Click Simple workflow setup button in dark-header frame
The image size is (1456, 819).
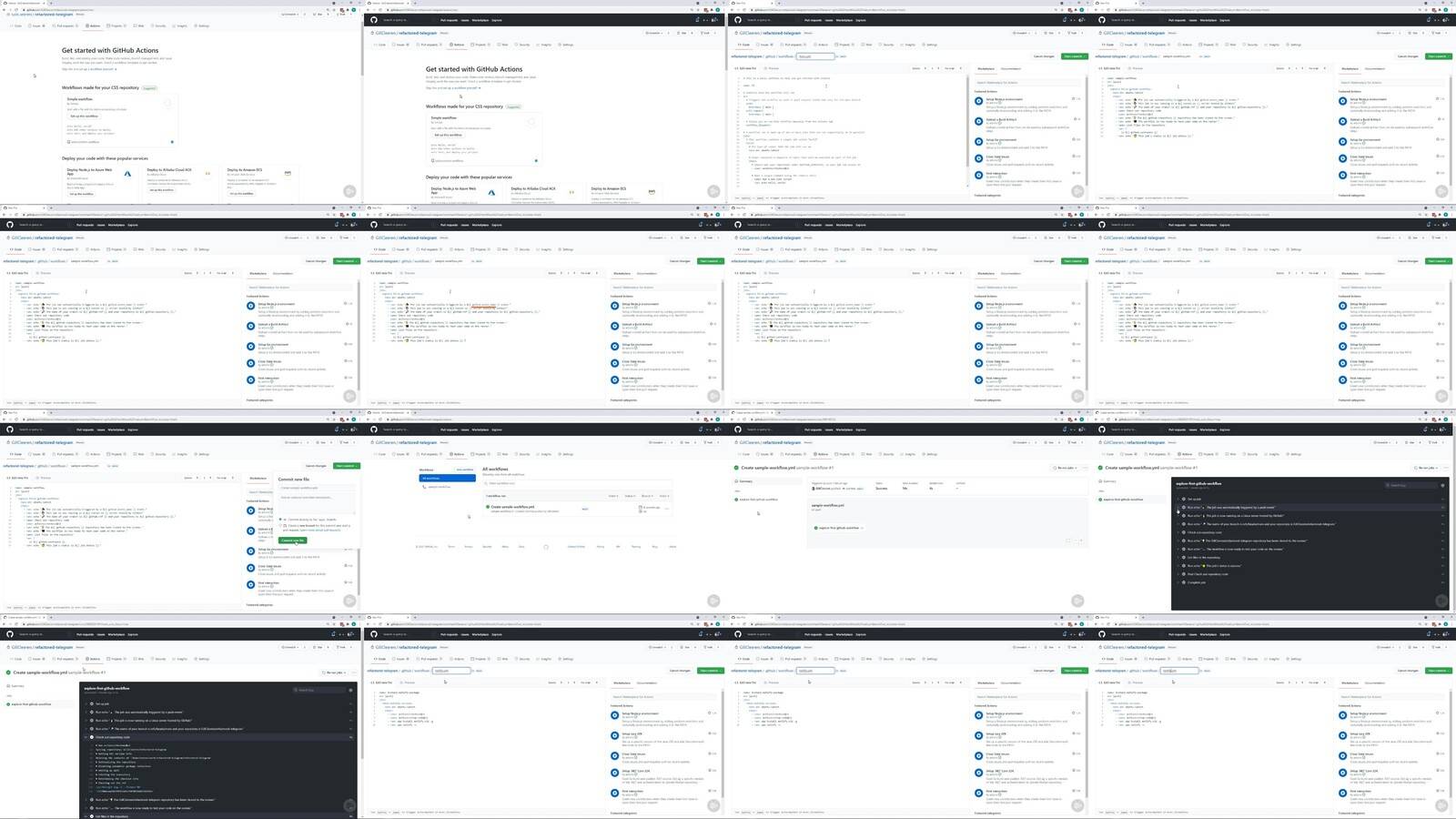[448, 135]
